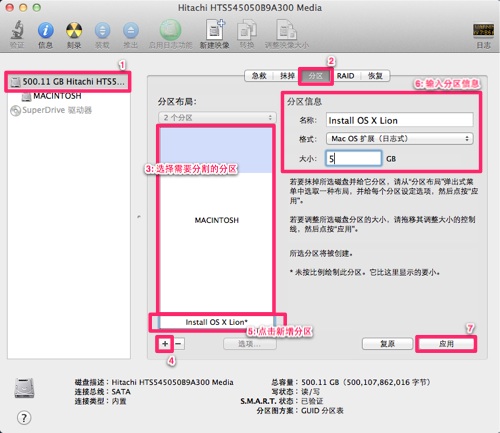Click the yellow minimize window button
This screenshot has width=500, height=433.
[23, 7]
